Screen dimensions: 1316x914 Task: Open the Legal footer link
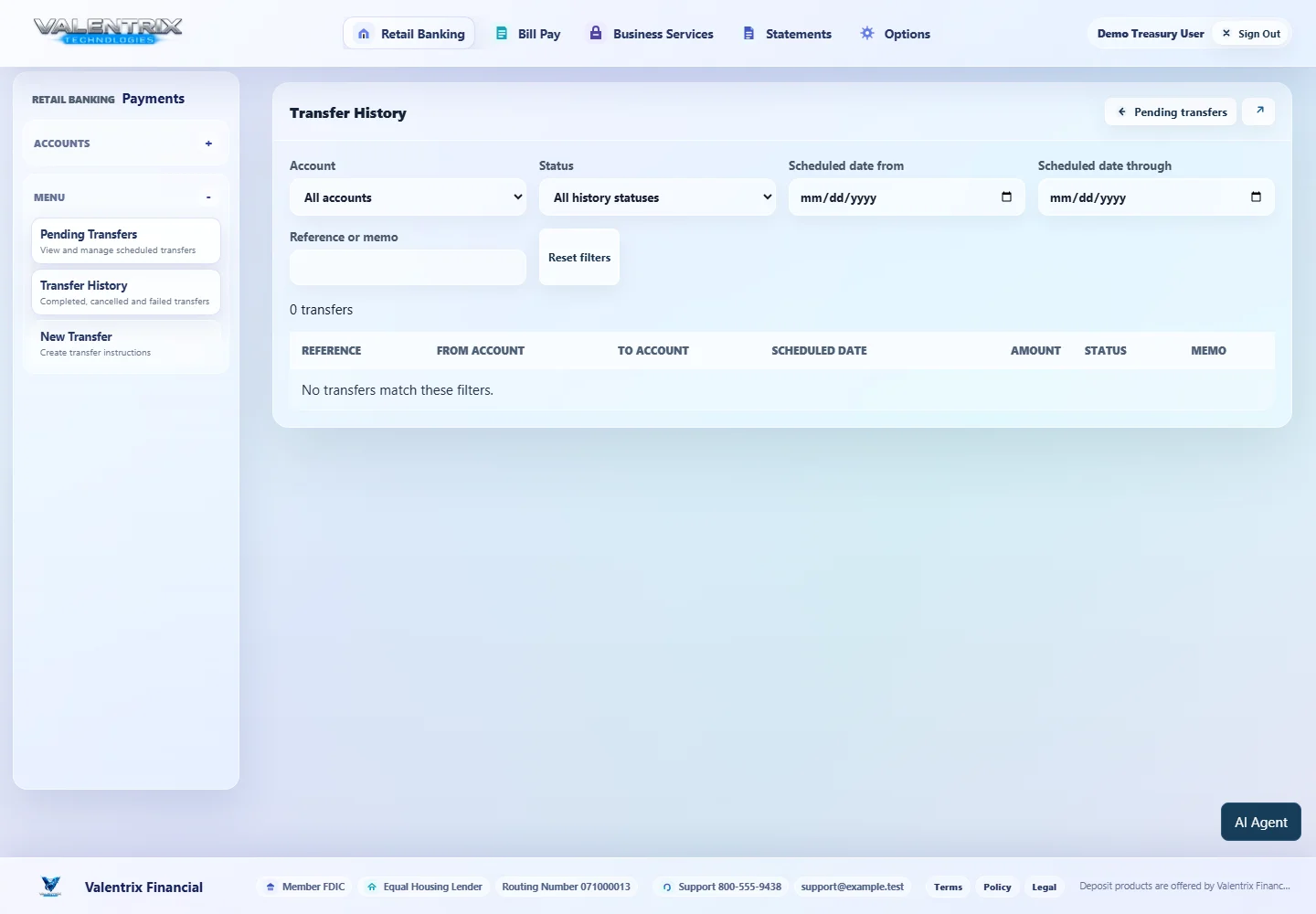(1044, 887)
